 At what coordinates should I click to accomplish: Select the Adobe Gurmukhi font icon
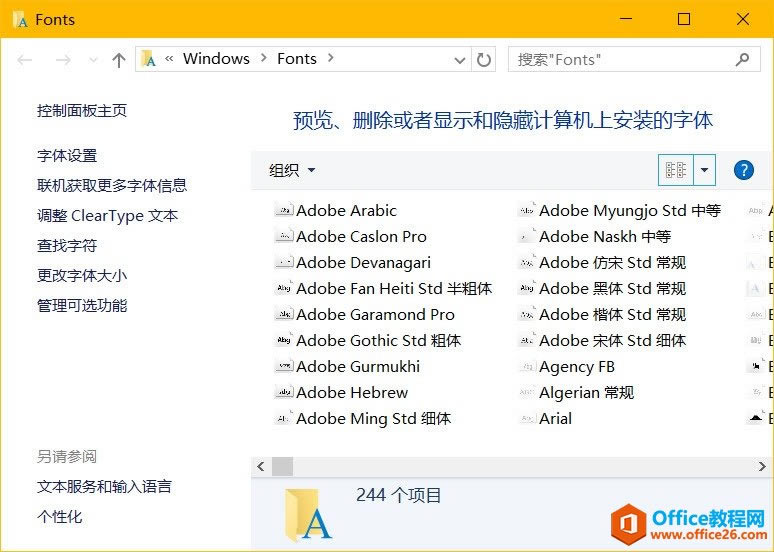tap(284, 366)
